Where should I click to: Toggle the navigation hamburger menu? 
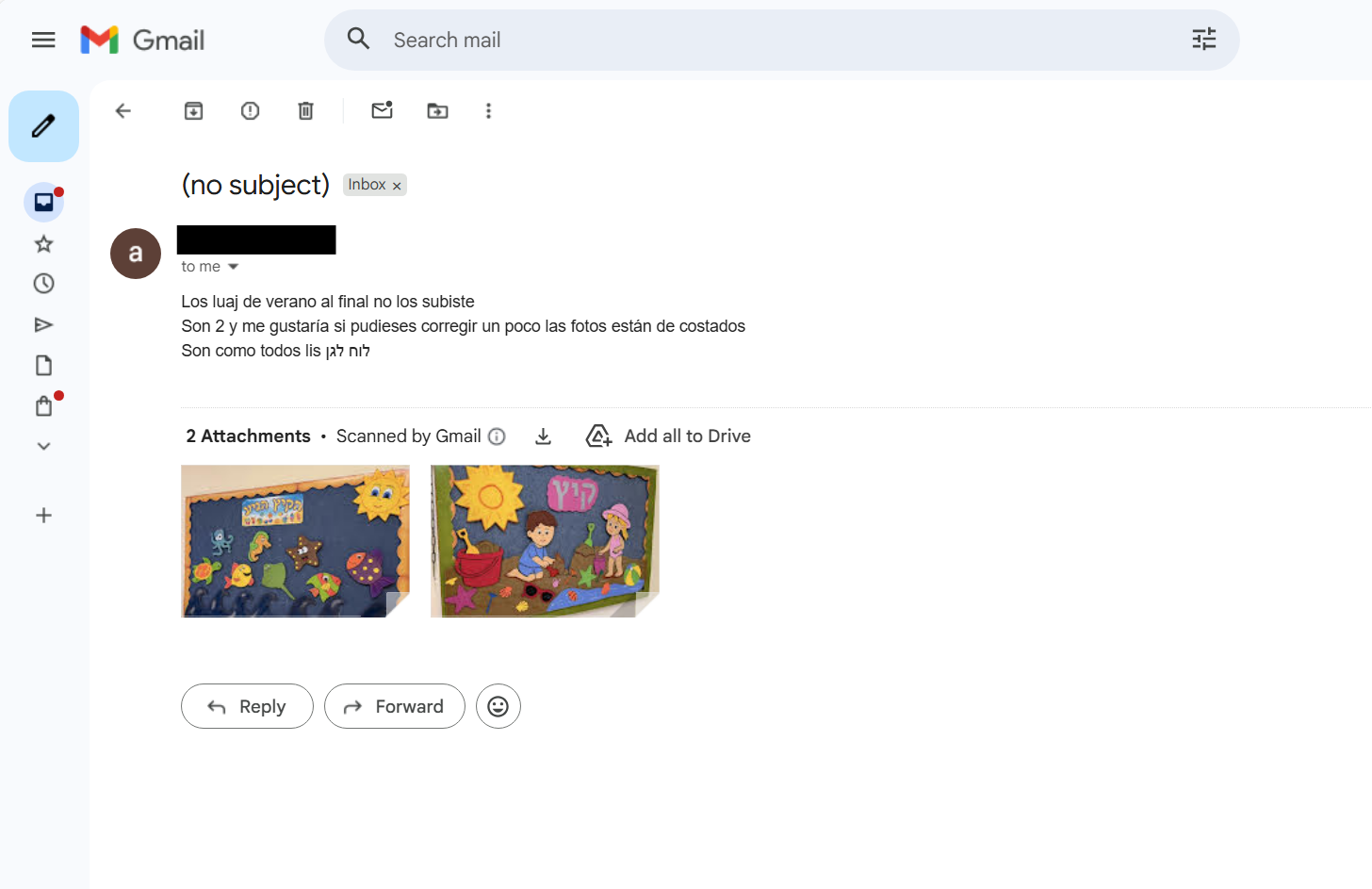(x=43, y=40)
